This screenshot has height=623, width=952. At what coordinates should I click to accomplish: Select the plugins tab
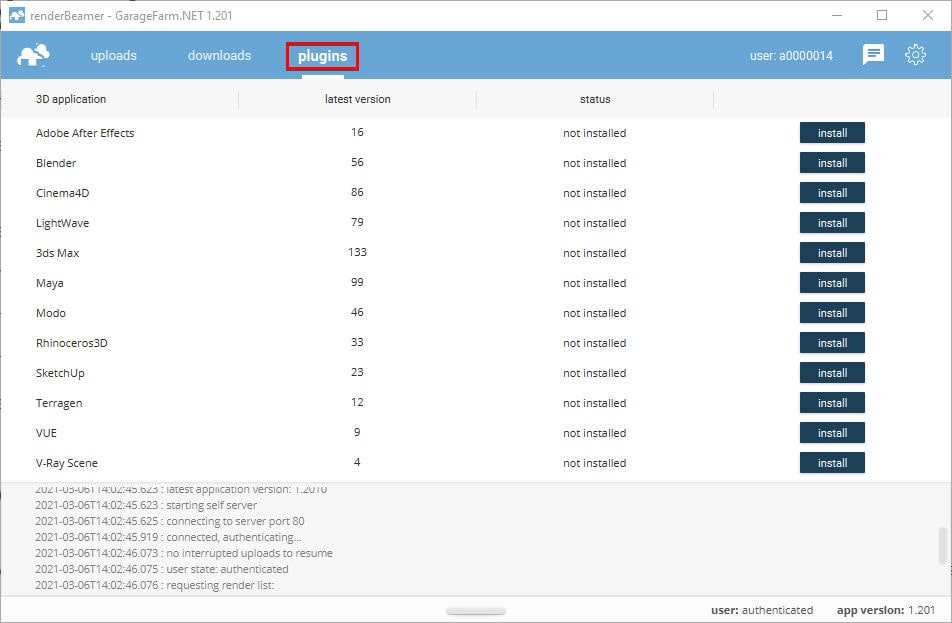click(322, 56)
